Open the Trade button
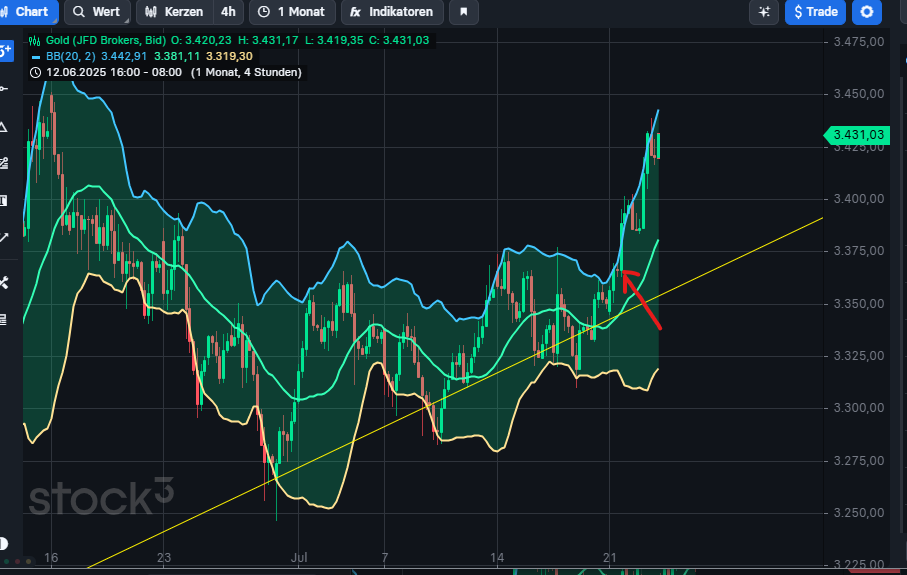This screenshot has height=575, width=907. pyautogui.click(x=815, y=12)
